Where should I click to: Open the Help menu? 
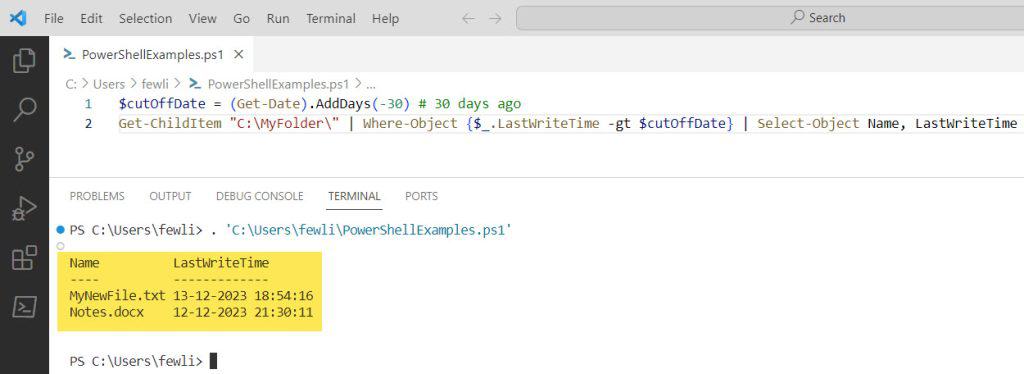(x=385, y=19)
